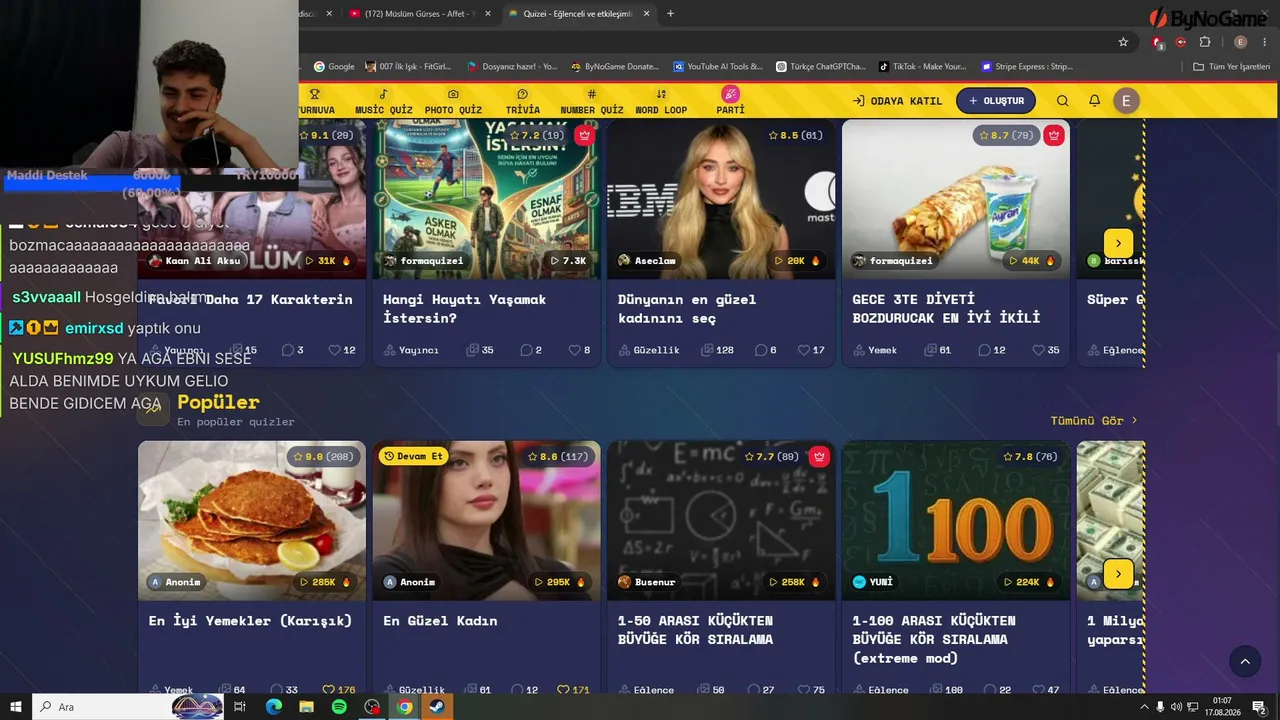Open the GECE 3TE DİYETİ quiz thumbnail
Screen dimensions: 1280x720
click(956, 199)
